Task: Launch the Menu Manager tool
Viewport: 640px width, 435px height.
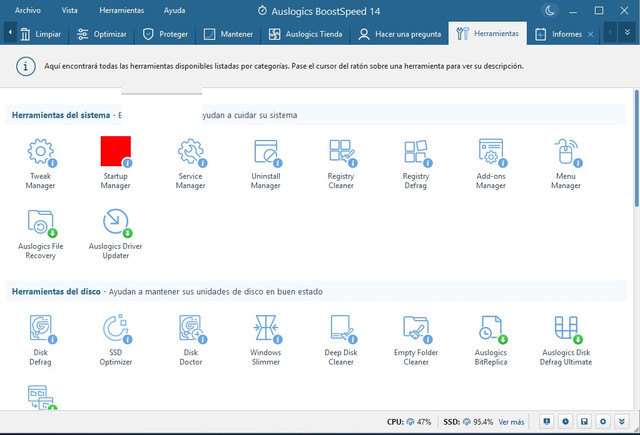Action: click(566, 164)
